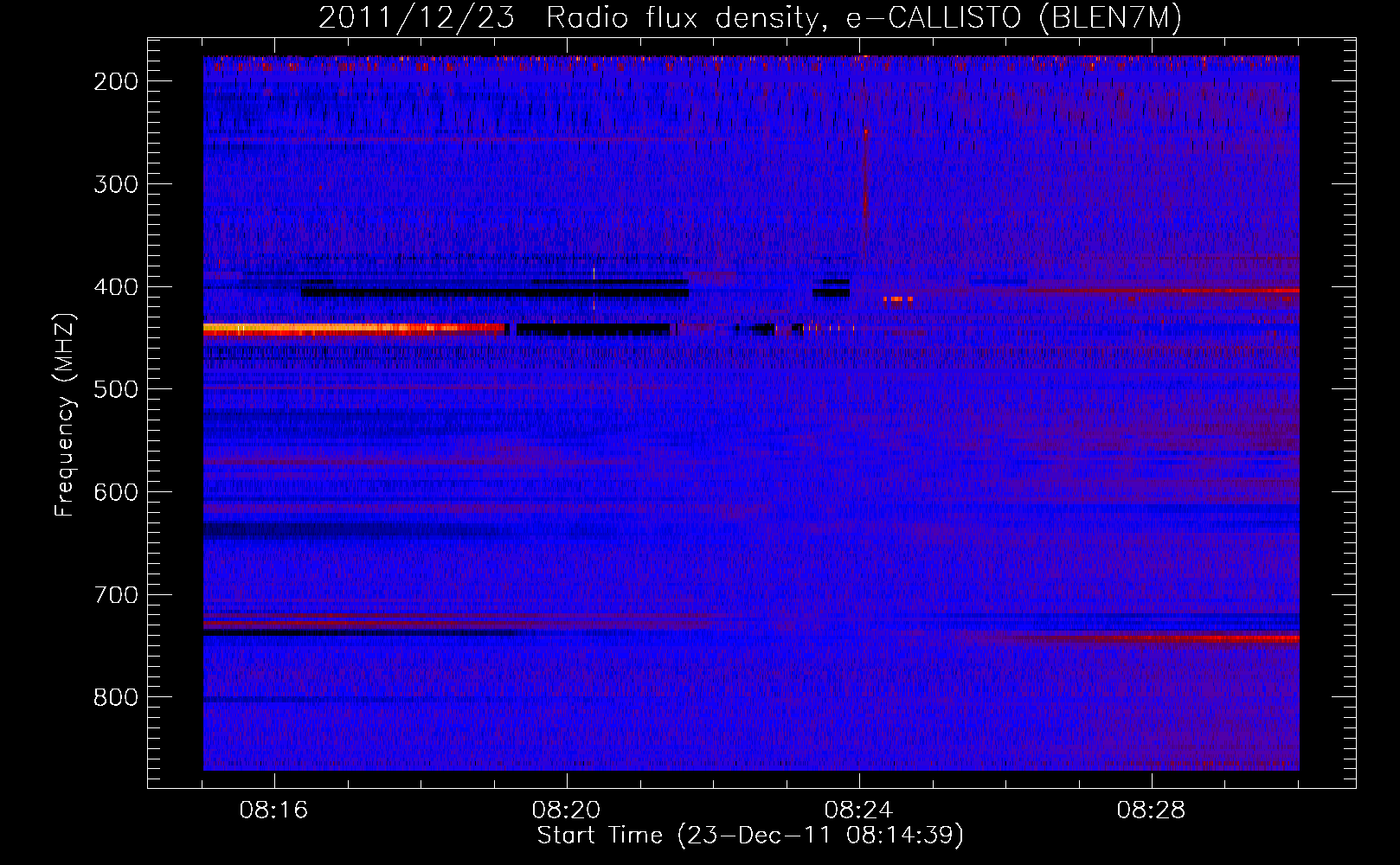Click the 'Start Time (23-Dec-11 08:14:39)' label
1400x865 pixels.
(x=750, y=836)
